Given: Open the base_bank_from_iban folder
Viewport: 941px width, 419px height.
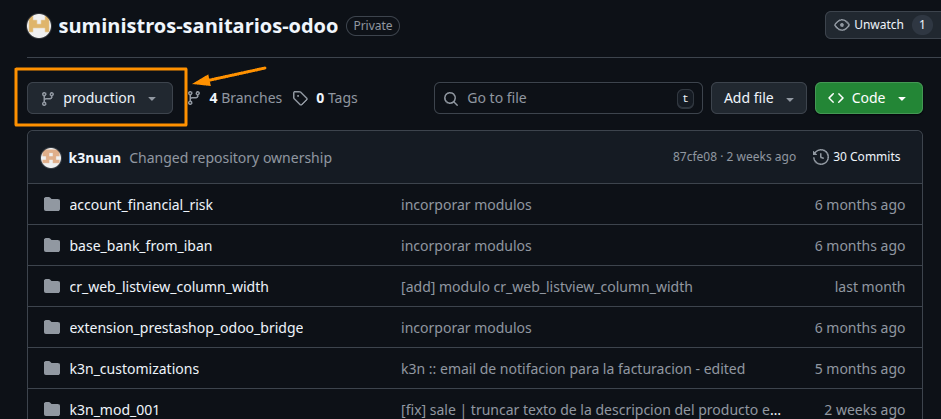Looking at the screenshot, I should pyautogui.click(x=140, y=246).
